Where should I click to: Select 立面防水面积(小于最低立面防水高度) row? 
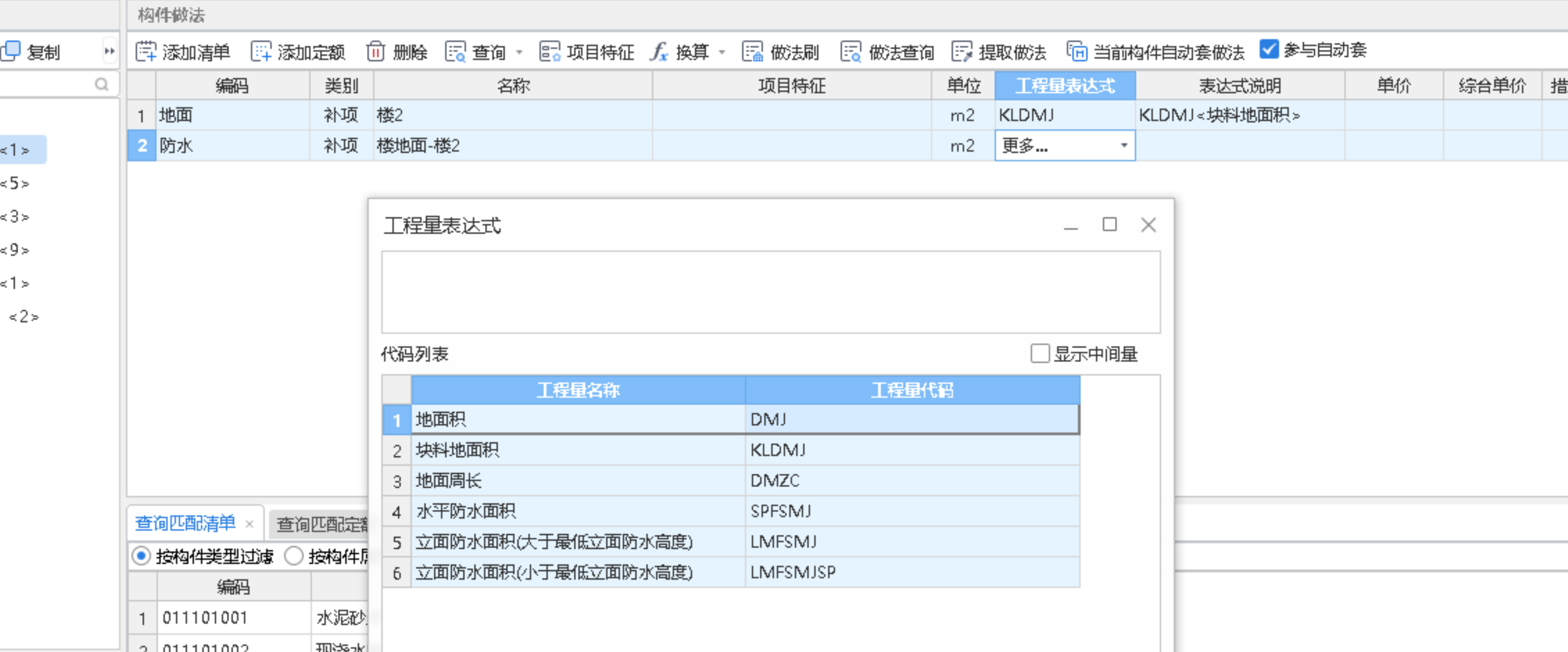[731, 572]
